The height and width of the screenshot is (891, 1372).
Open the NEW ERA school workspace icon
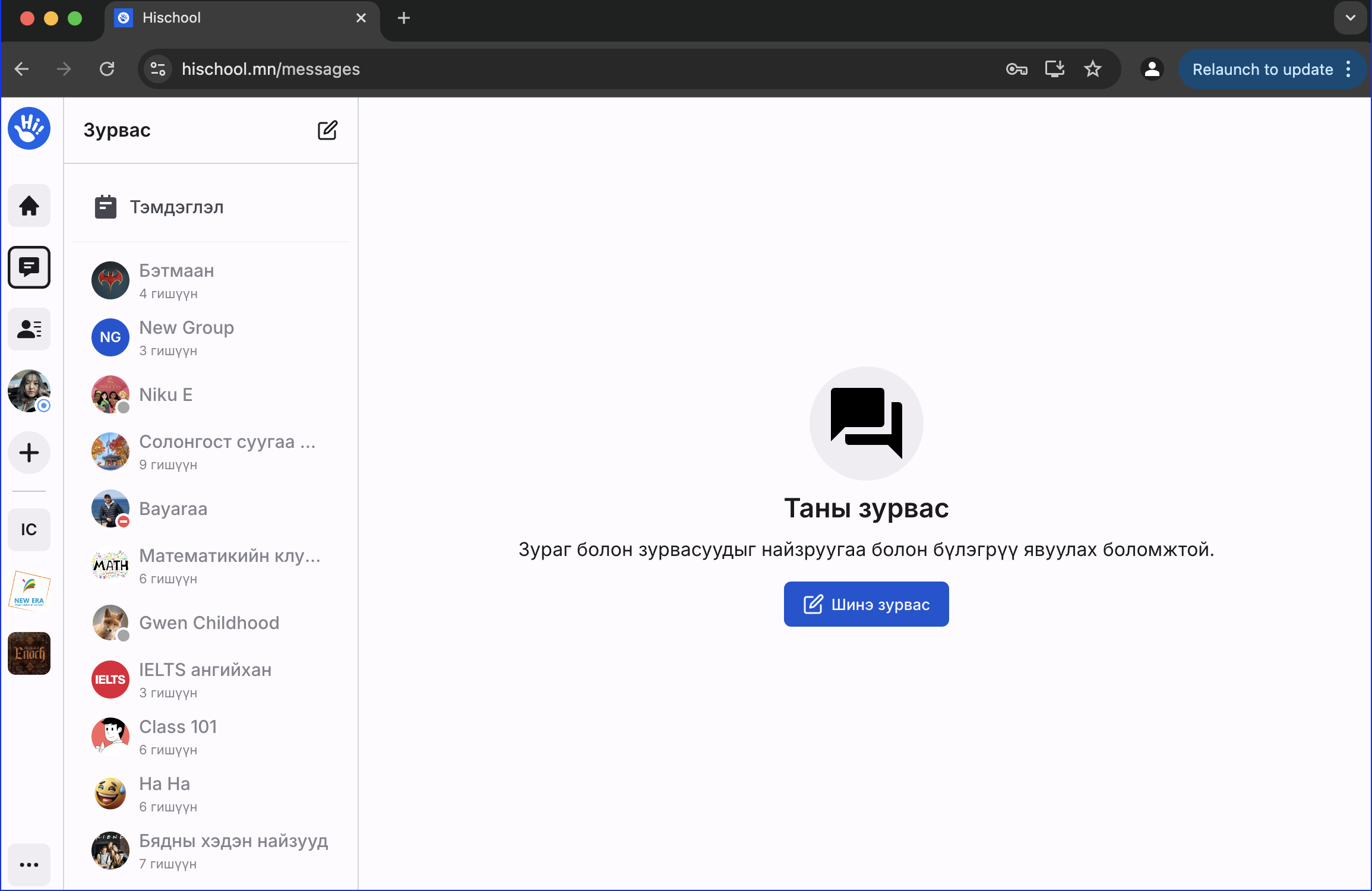pos(29,591)
